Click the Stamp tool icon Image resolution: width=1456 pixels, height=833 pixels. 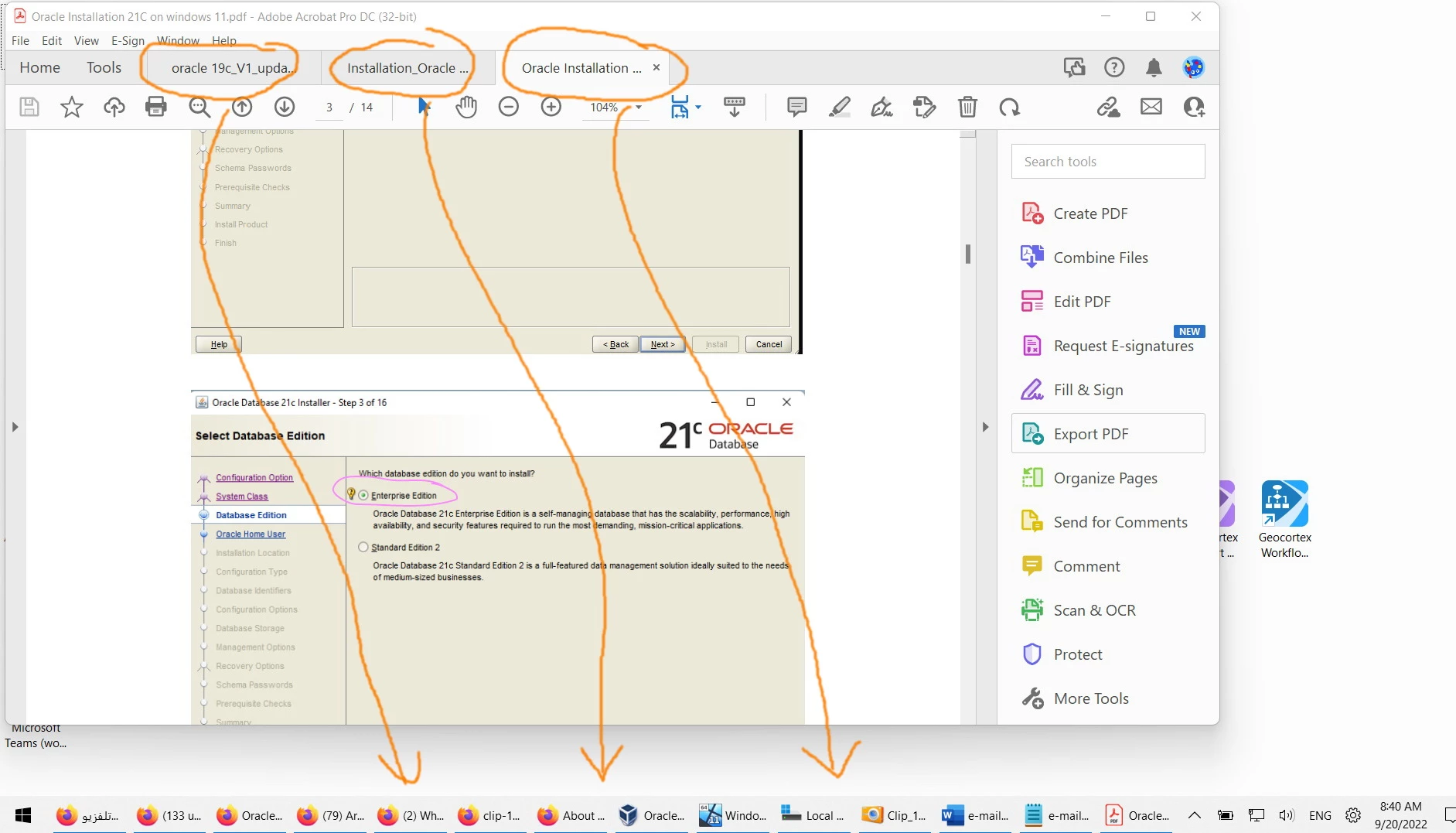[x=925, y=107]
